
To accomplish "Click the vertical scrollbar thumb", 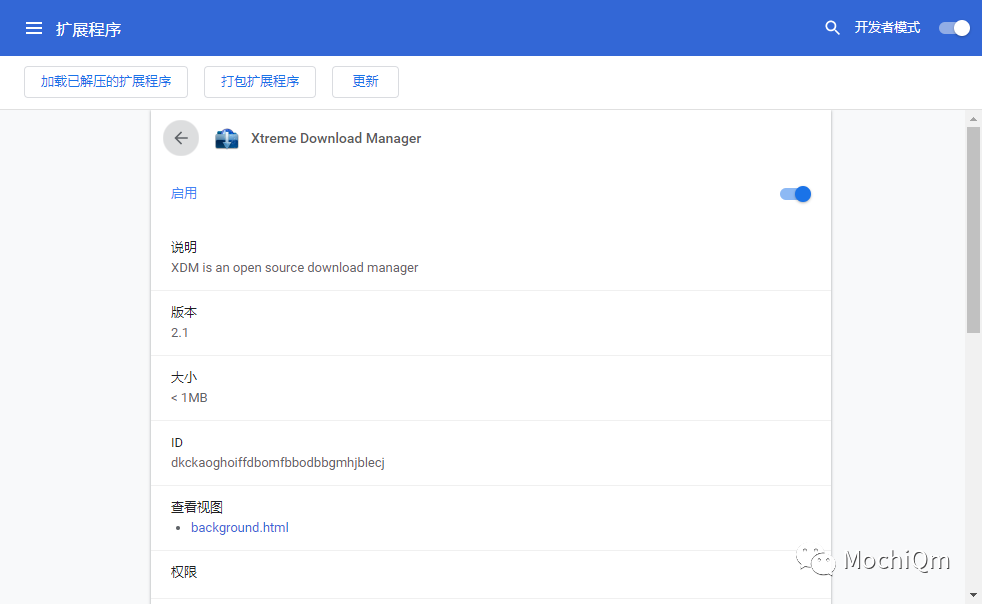I will 973,230.
